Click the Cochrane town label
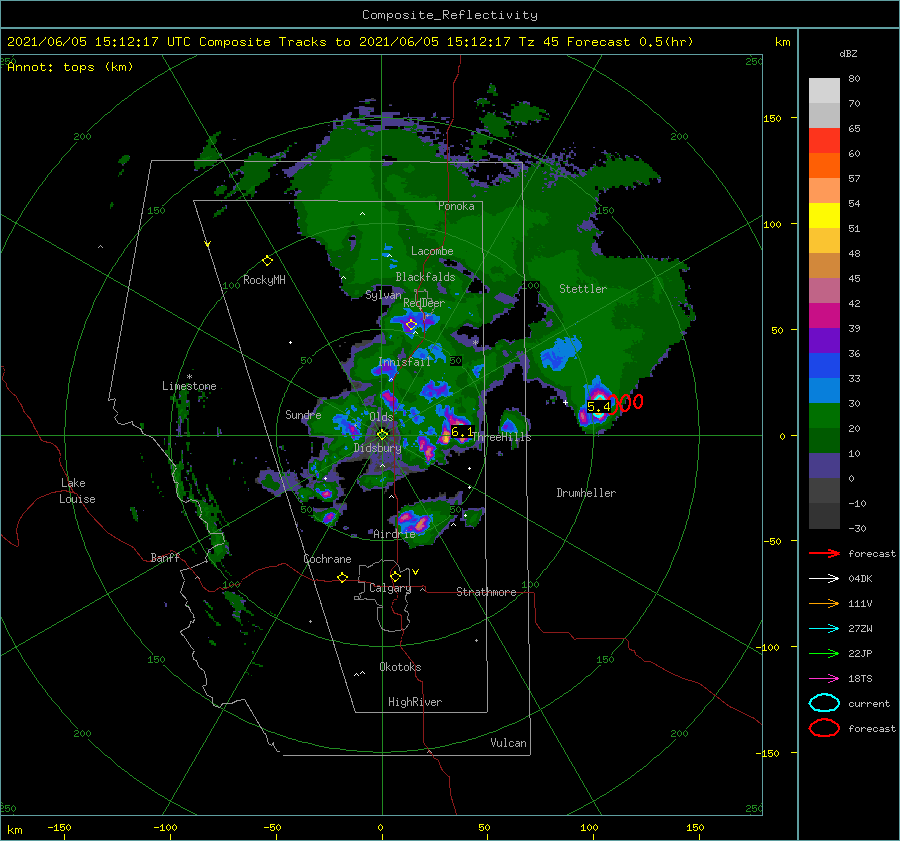Screen dimensions: 900x841 coord(327,559)
